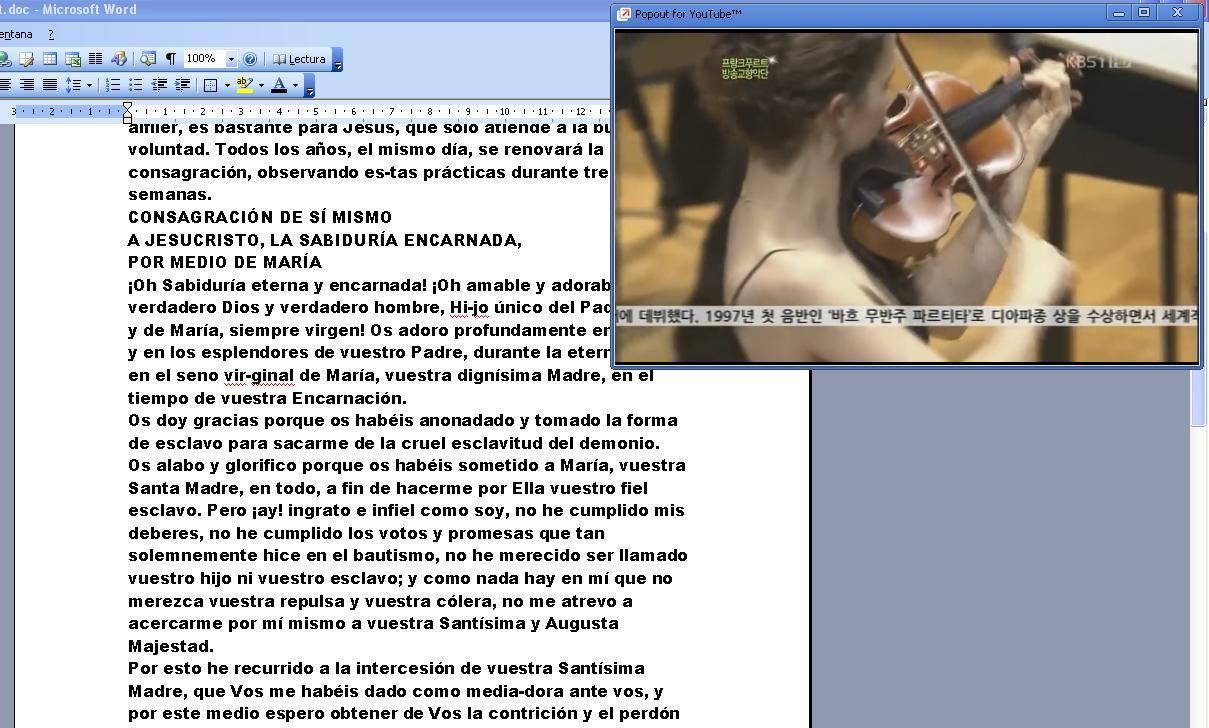Image resolution: width=1209 pixels, height=728 pixels.
Task: Toggle justified text alignment
Action: pyautogui.click(x=49, y=85)
